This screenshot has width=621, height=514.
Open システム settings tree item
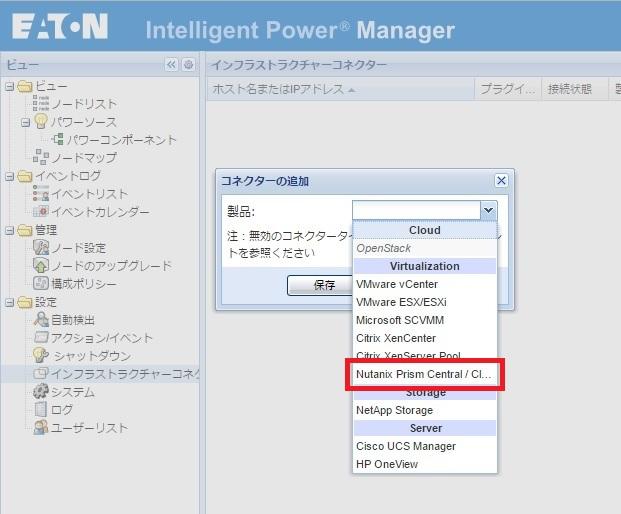click(x=73, y=392)
